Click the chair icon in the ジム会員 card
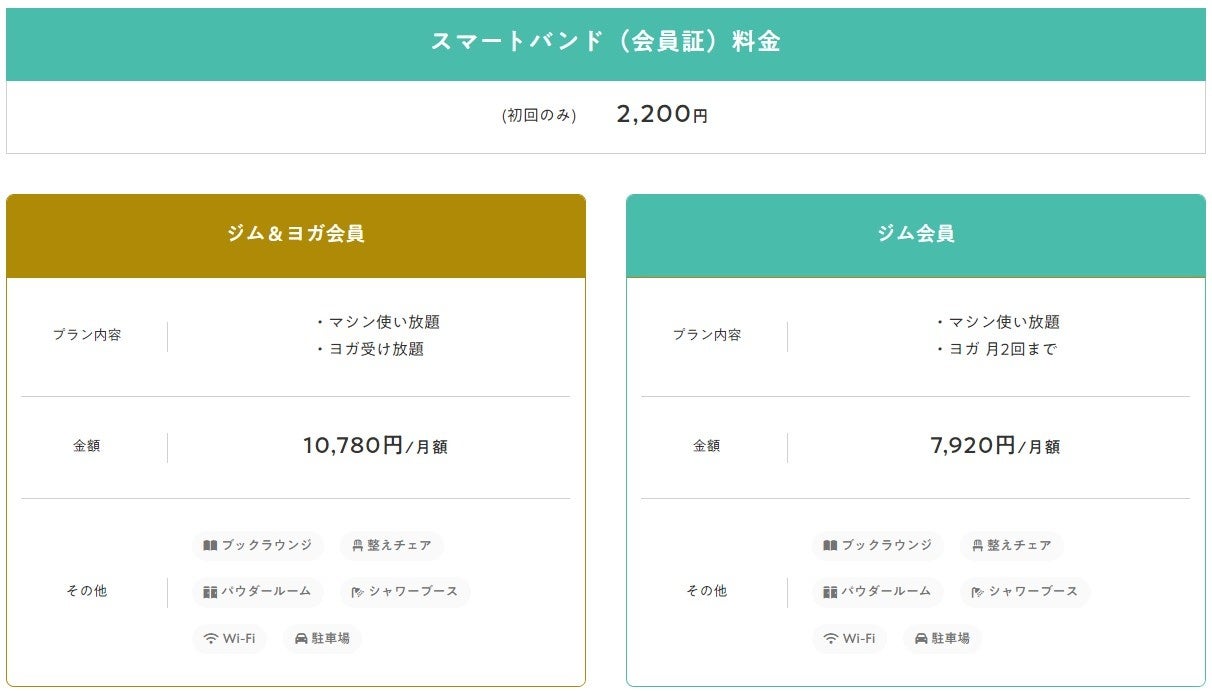 click(x=977, y=546)
